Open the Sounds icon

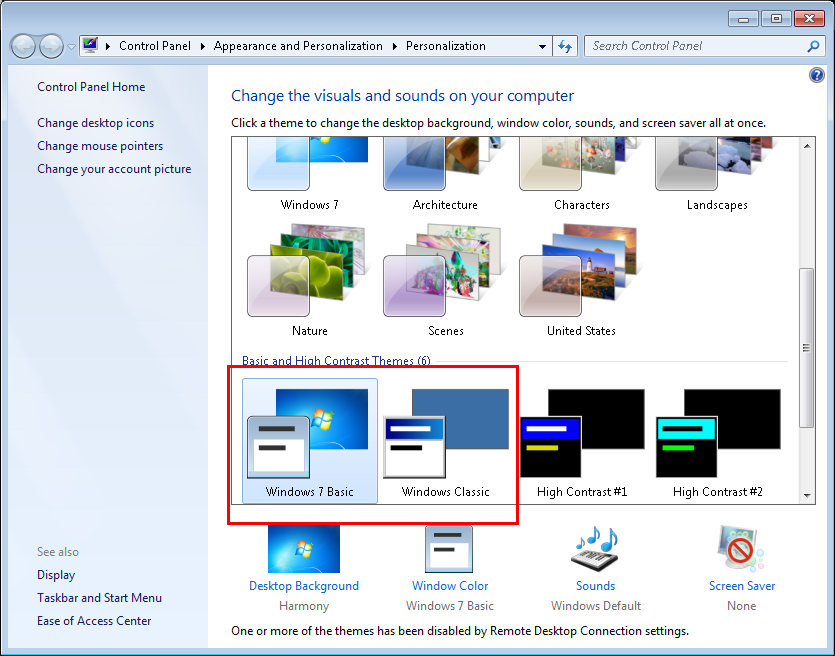(x=595, y=550)
